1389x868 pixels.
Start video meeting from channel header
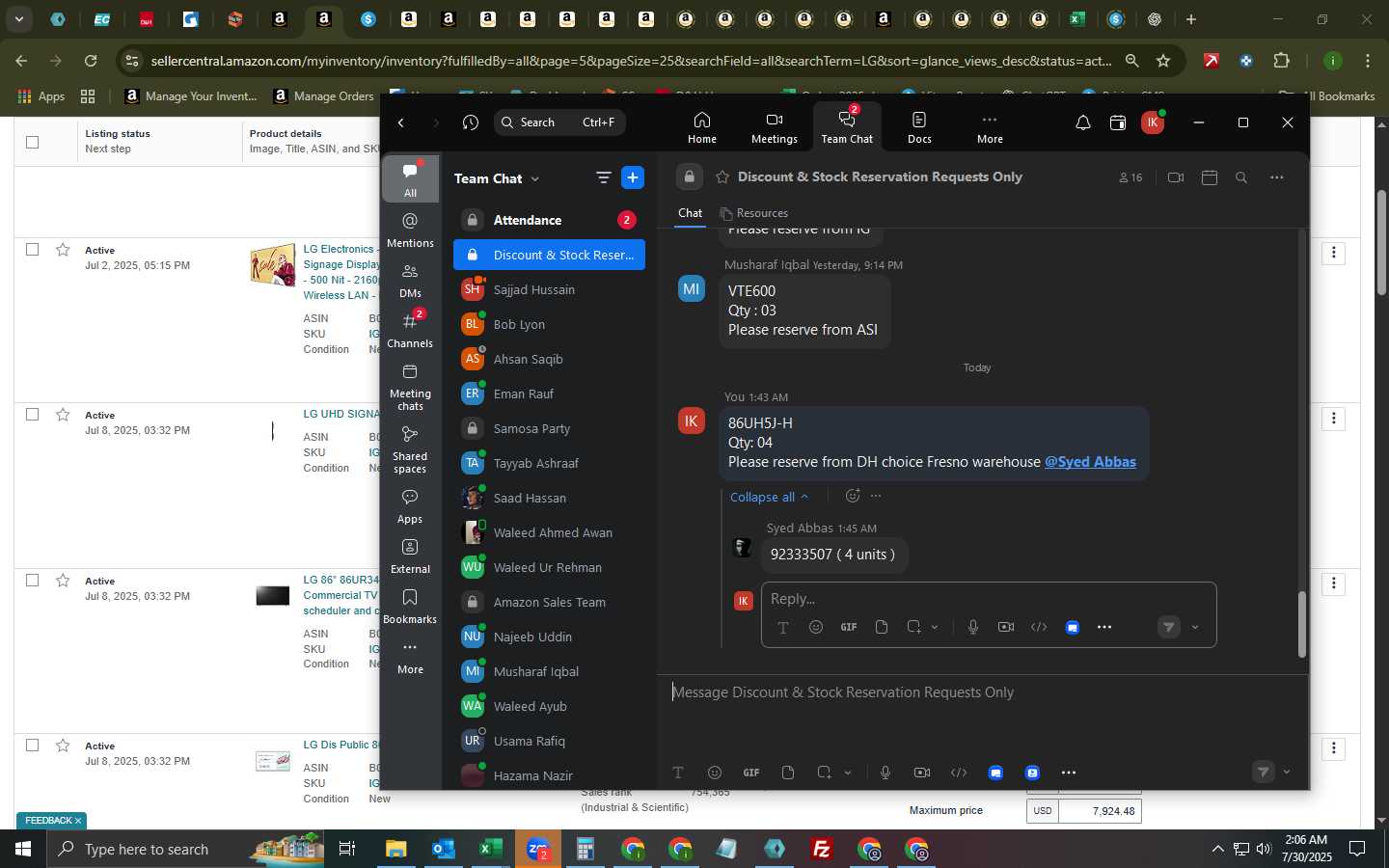[1175, 177]
